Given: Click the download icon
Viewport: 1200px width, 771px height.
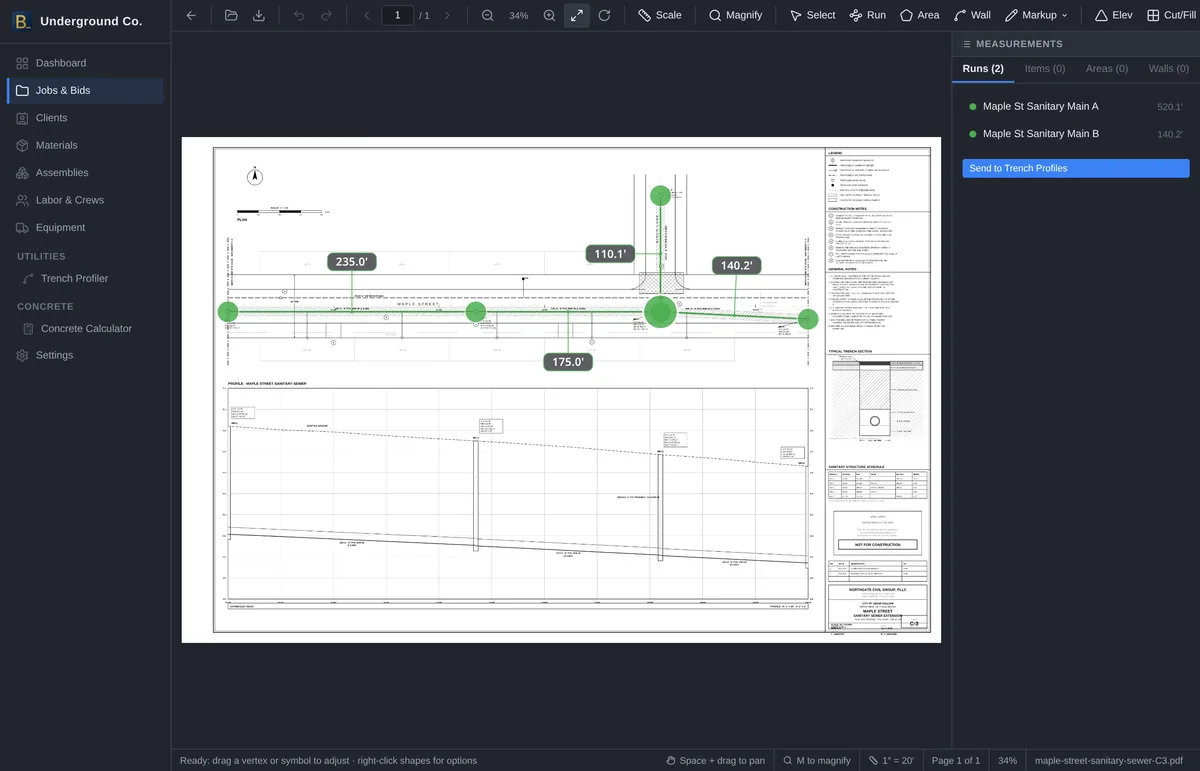Looking at the screenshot, I should (x=259, y=15).
